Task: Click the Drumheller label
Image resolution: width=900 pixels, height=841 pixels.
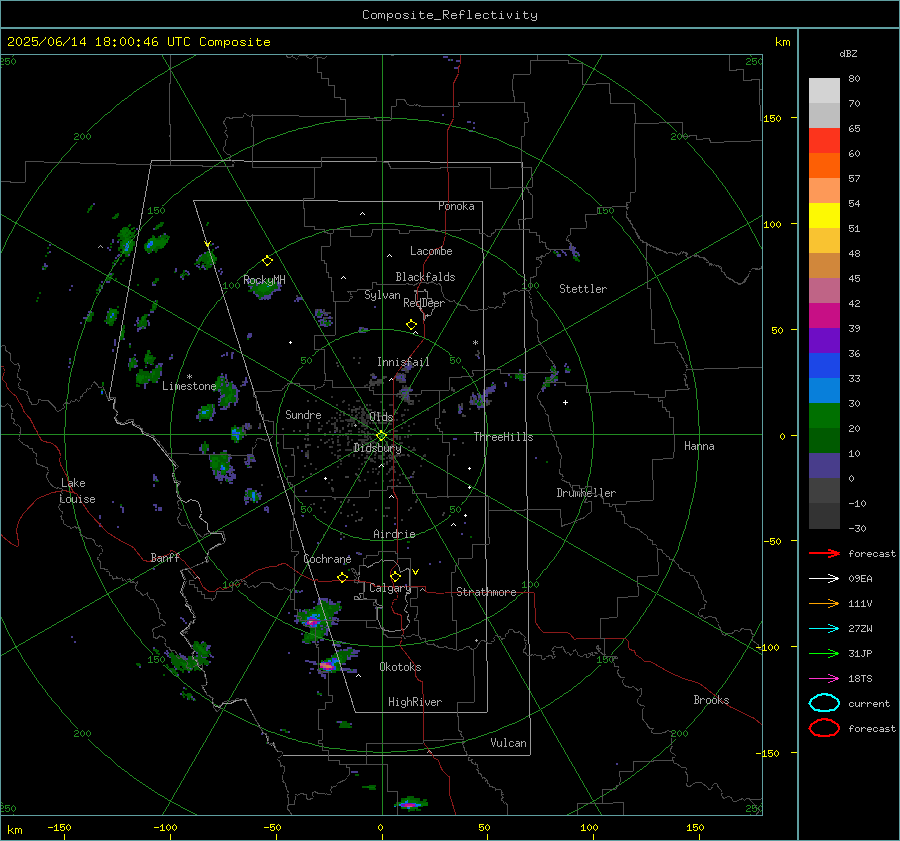Action: 586,493
